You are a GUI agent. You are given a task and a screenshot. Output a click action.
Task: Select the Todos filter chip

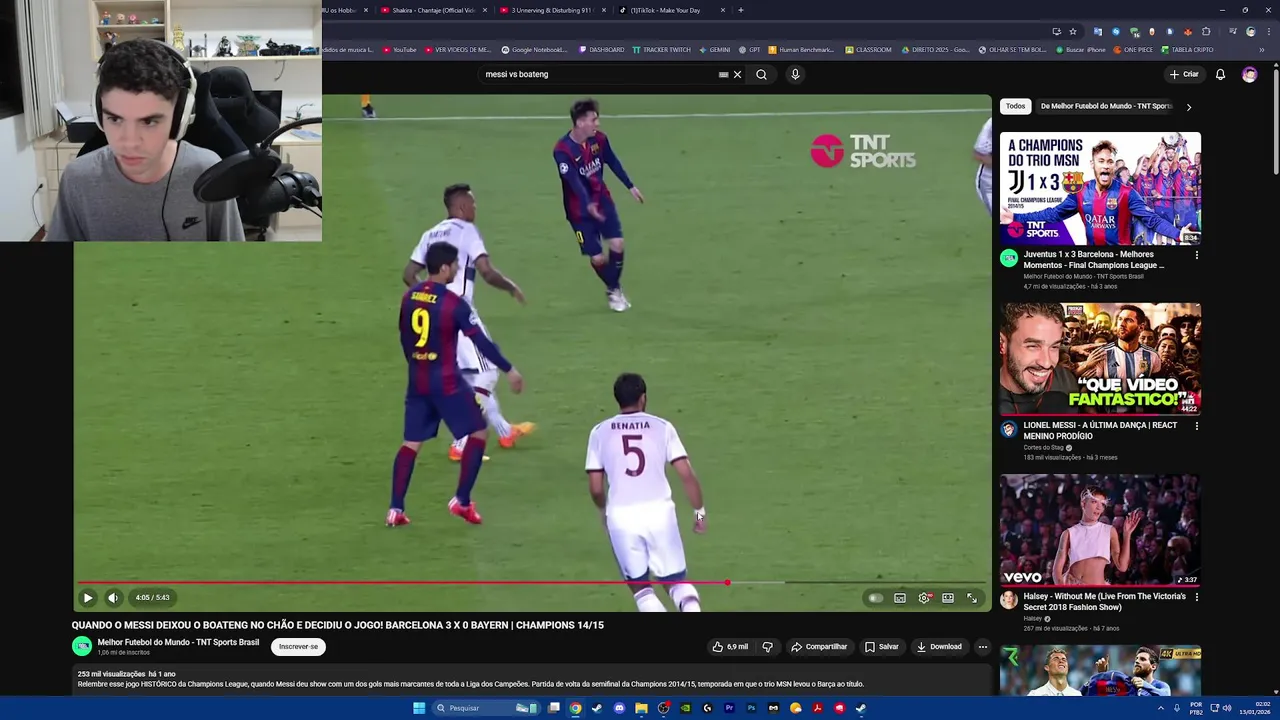point(1016,106)
